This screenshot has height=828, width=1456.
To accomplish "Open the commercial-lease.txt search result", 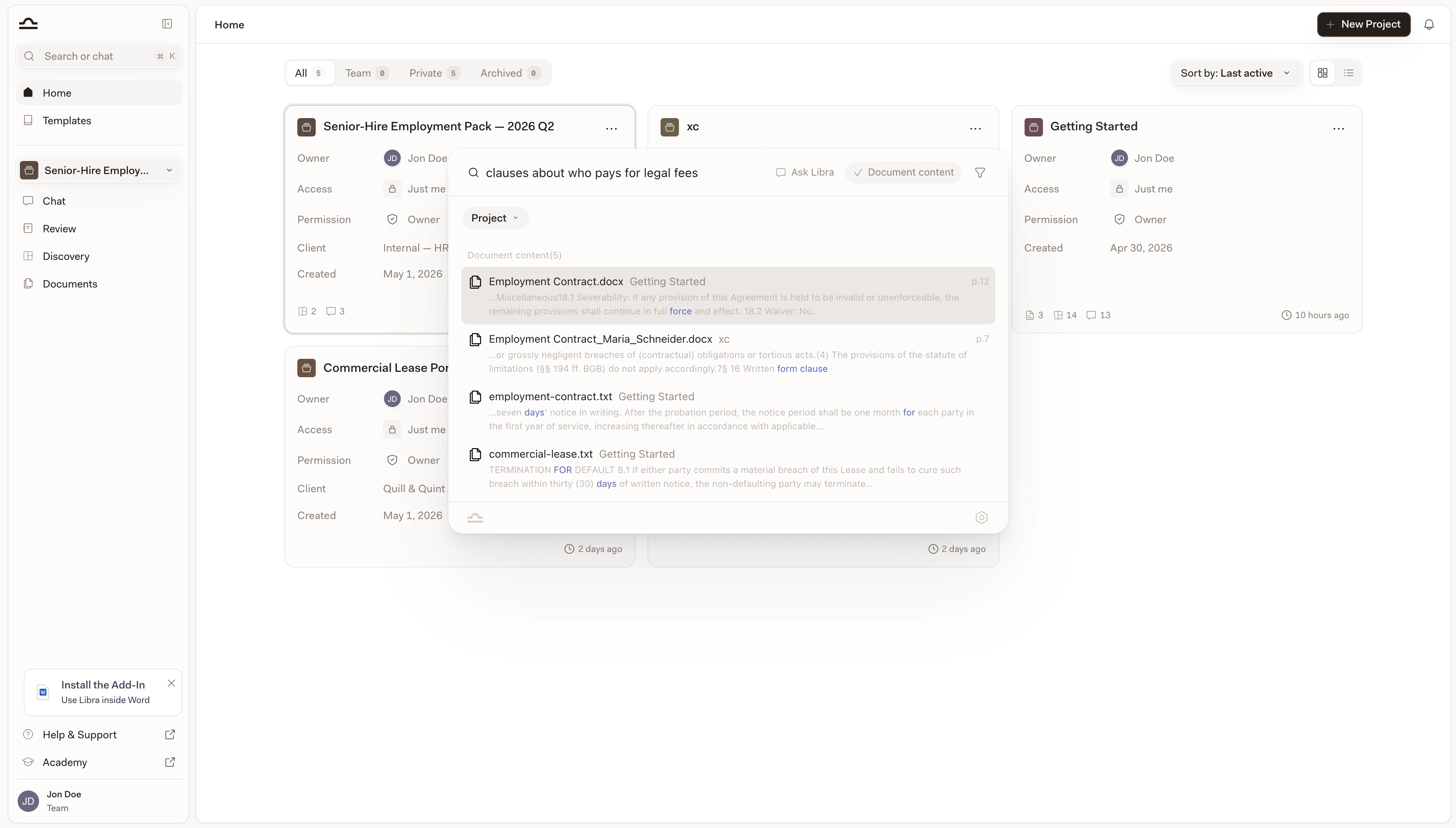I will [x=728, y=468].
